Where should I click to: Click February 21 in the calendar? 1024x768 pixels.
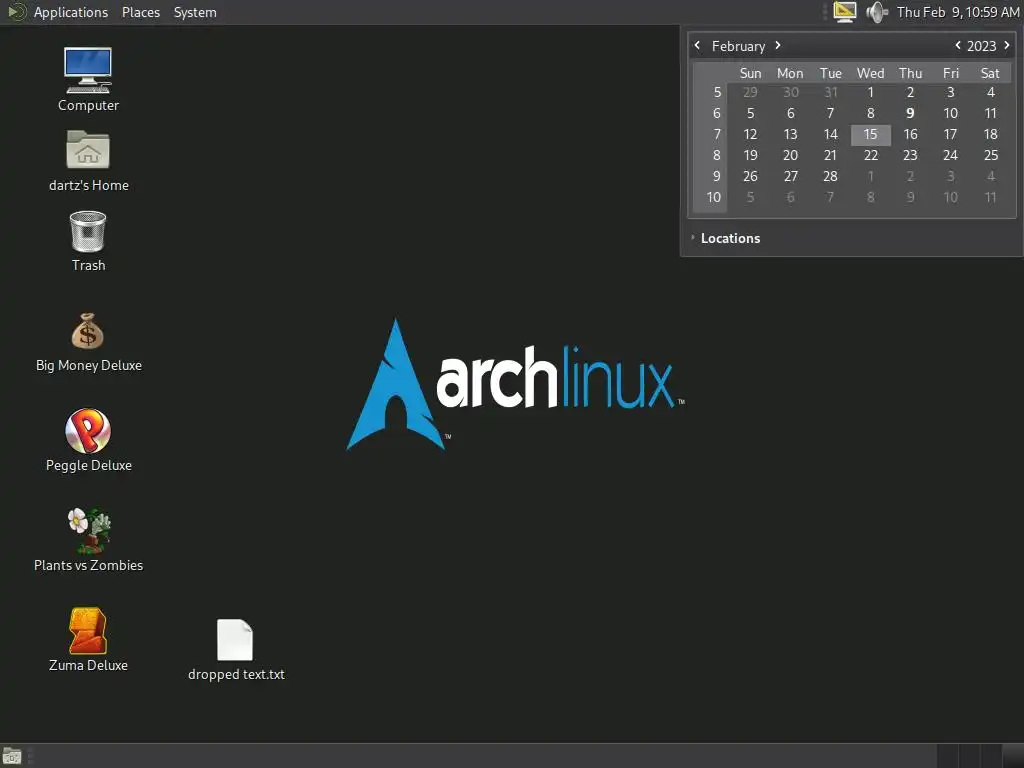click(831, 155)
